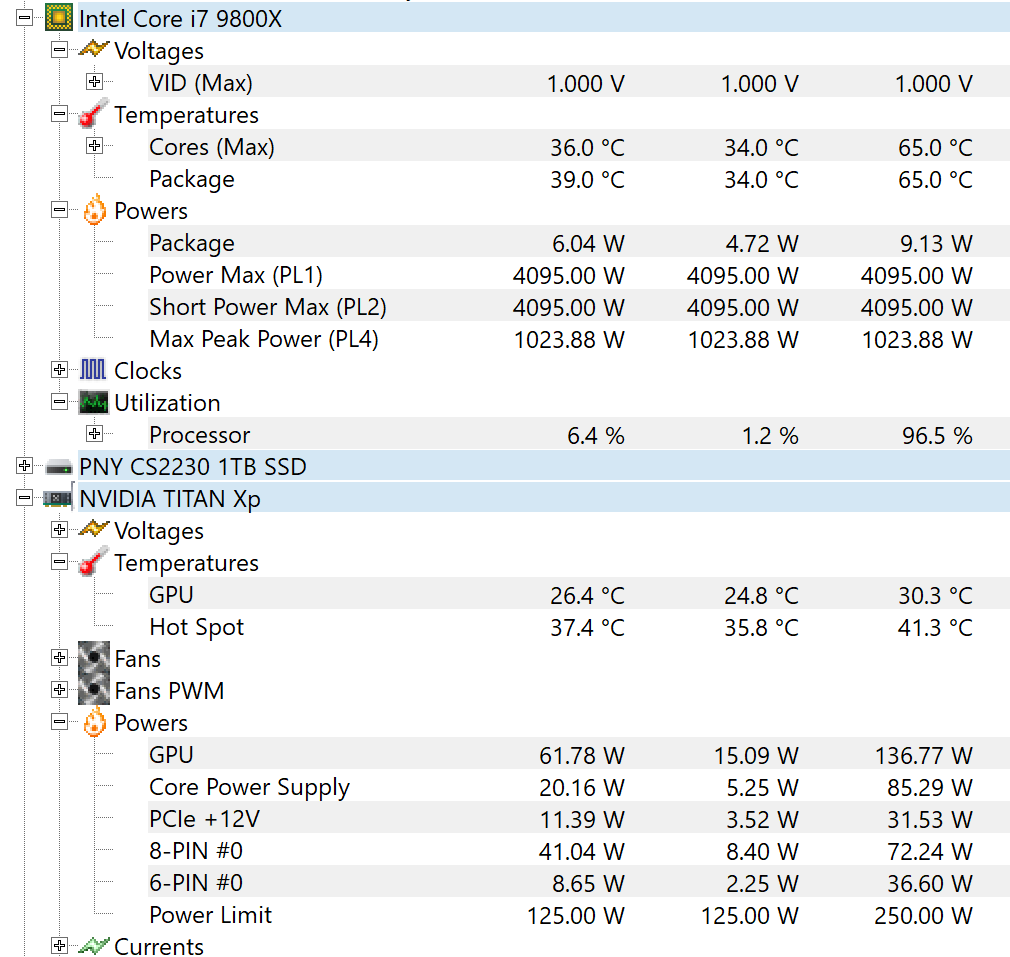Select the Max Peak Power (PL4) row
Image resolution: width=1010 pixels, height=957 pixels.
(x=578, y=339)
